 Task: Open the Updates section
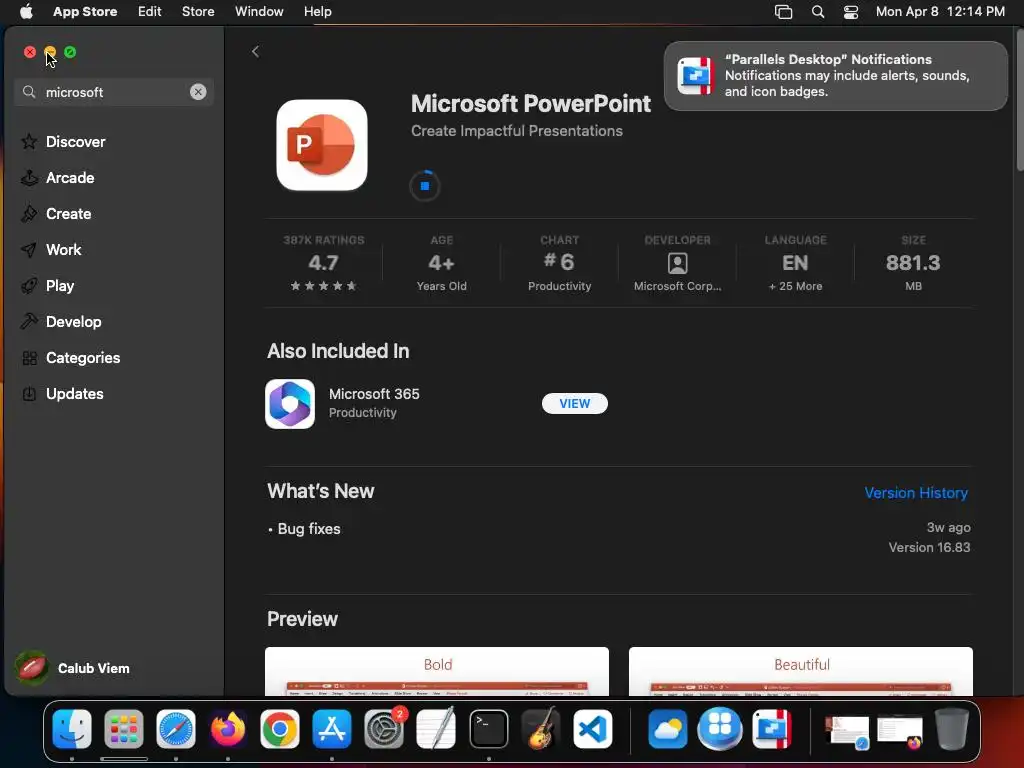[x=62, y=393]
